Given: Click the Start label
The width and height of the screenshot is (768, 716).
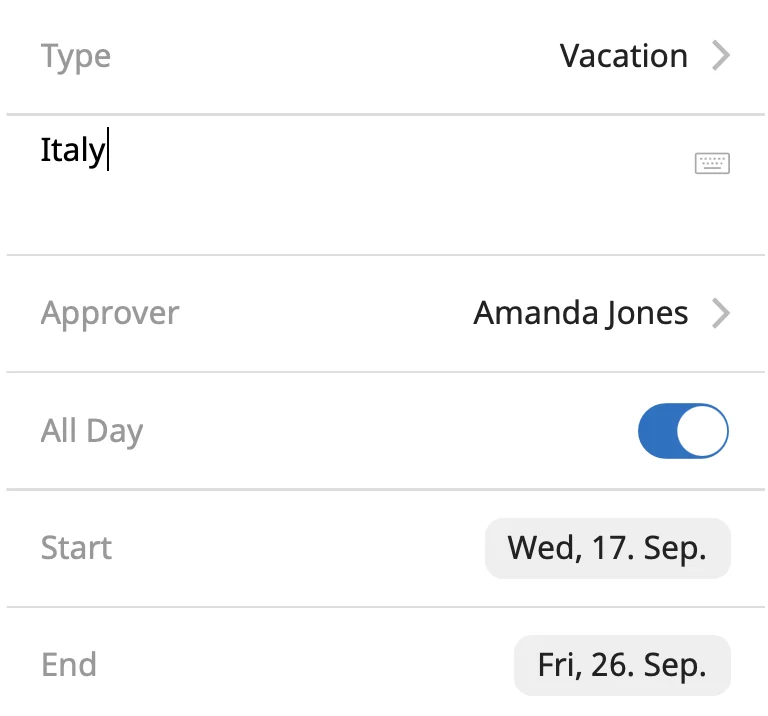Looking at the screenshot, I should [x=76, y=548].
